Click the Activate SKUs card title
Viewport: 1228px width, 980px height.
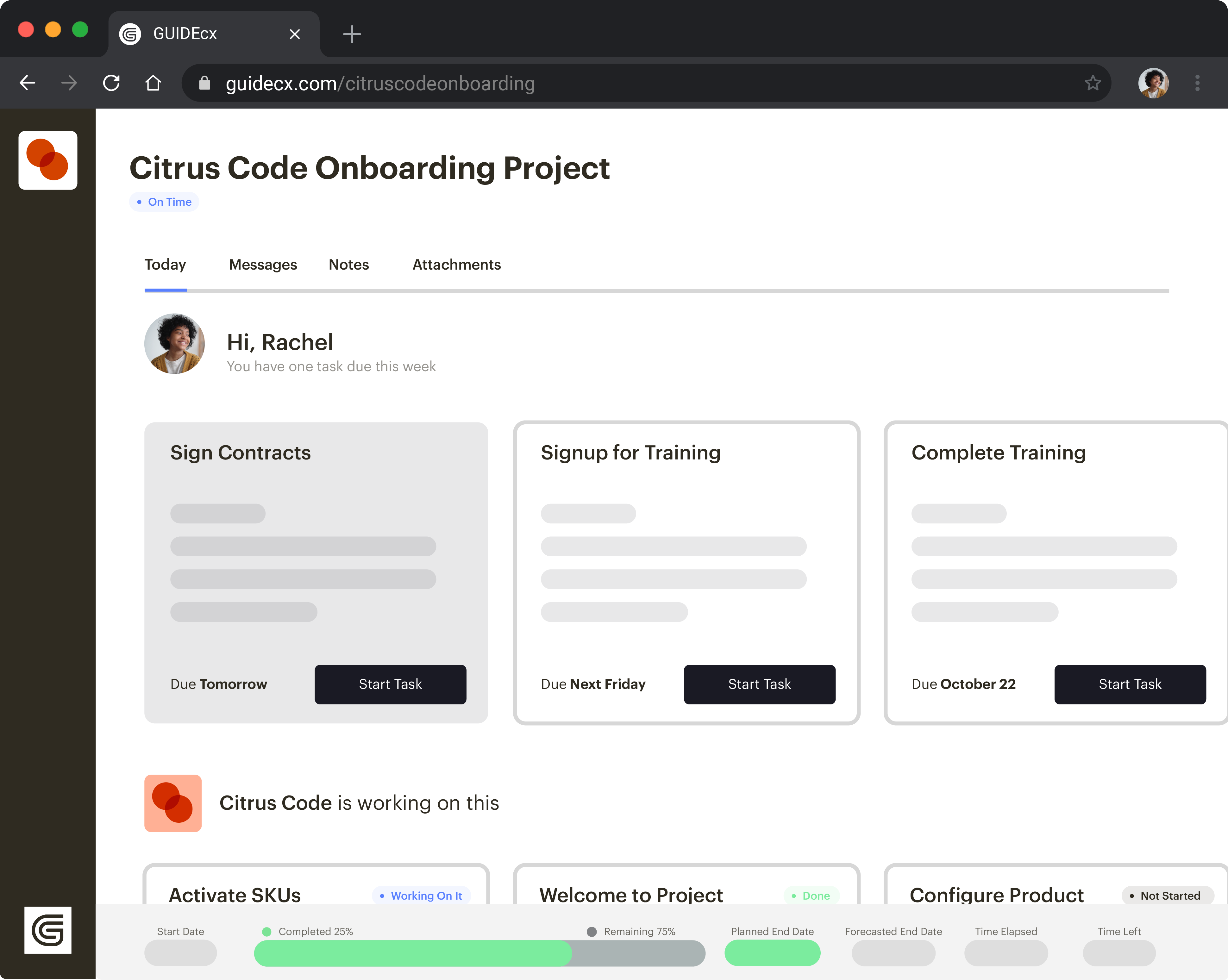(235, 895)
